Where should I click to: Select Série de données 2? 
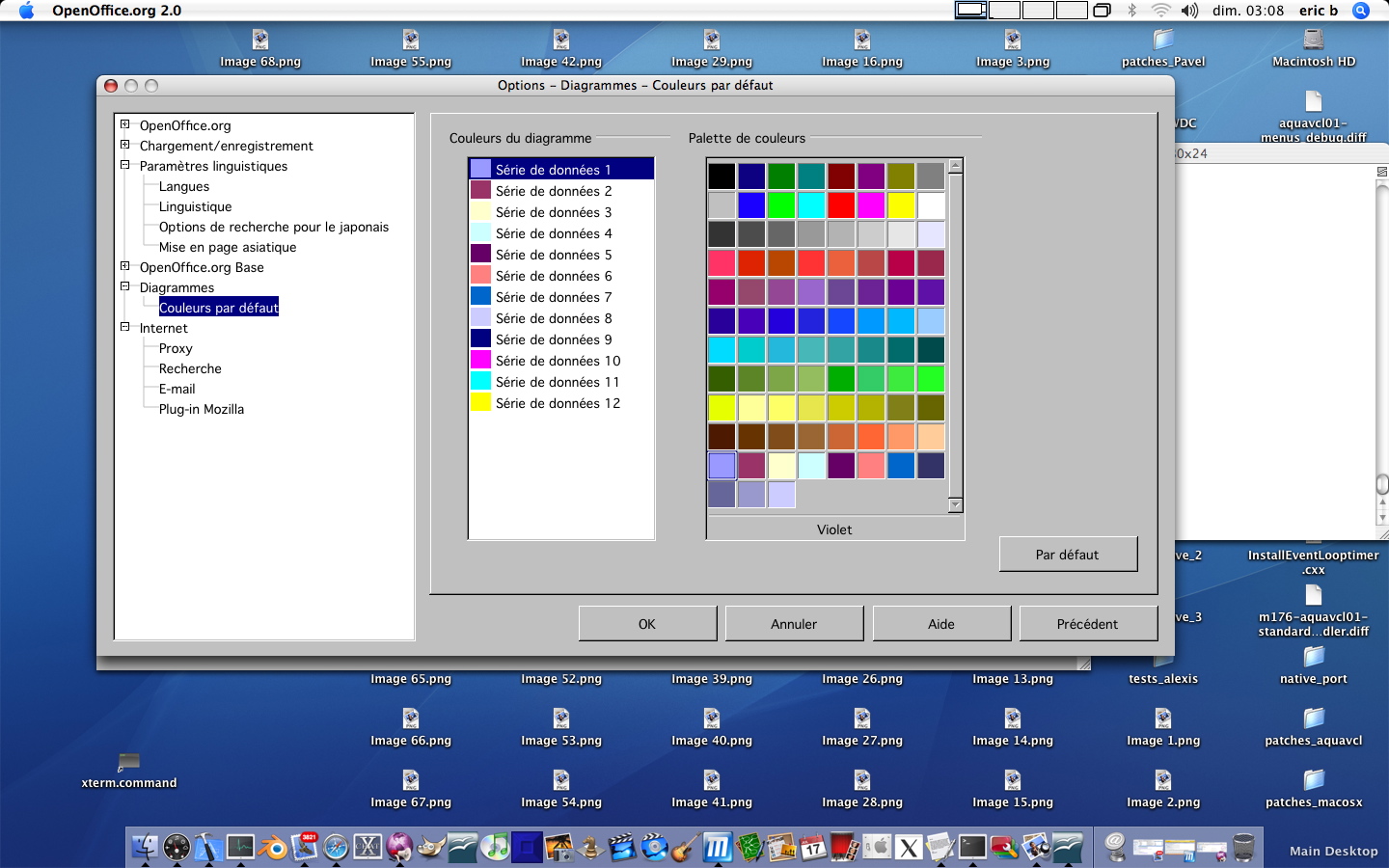pos(561,191)
